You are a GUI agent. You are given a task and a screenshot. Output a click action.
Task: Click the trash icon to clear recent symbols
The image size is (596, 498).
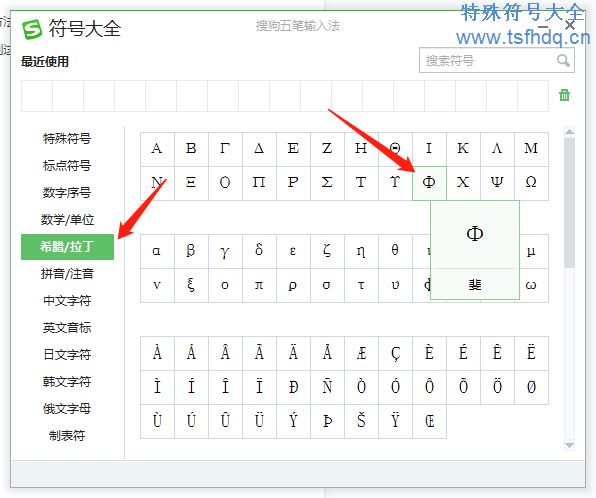[x=564, y=95]
